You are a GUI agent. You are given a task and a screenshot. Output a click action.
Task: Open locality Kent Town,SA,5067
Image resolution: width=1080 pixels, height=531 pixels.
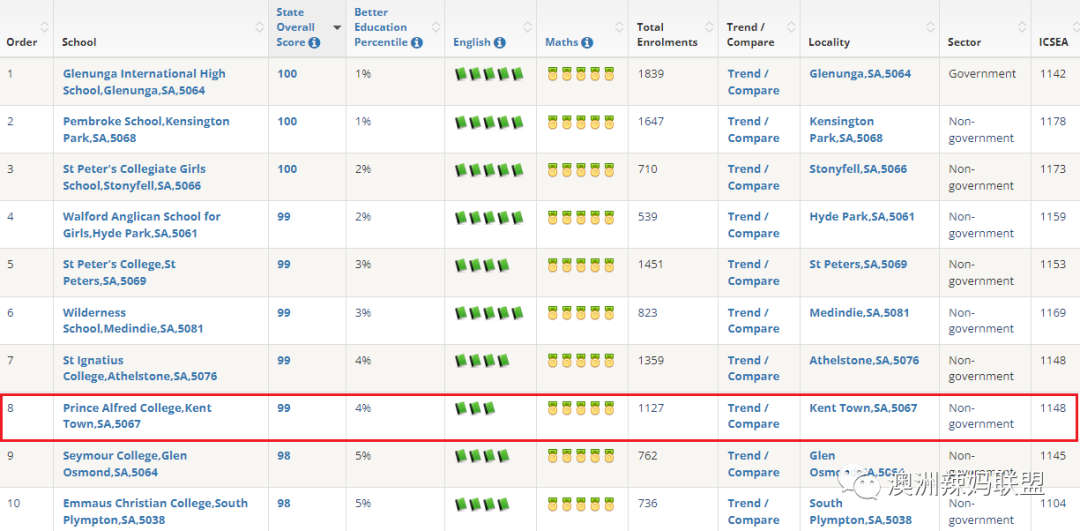pos(863,408)
